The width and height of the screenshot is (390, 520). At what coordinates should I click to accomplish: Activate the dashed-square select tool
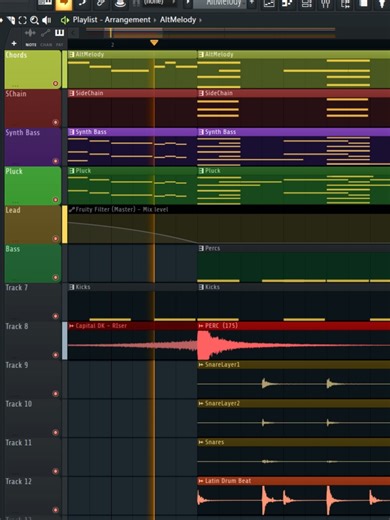pos(22,20)
